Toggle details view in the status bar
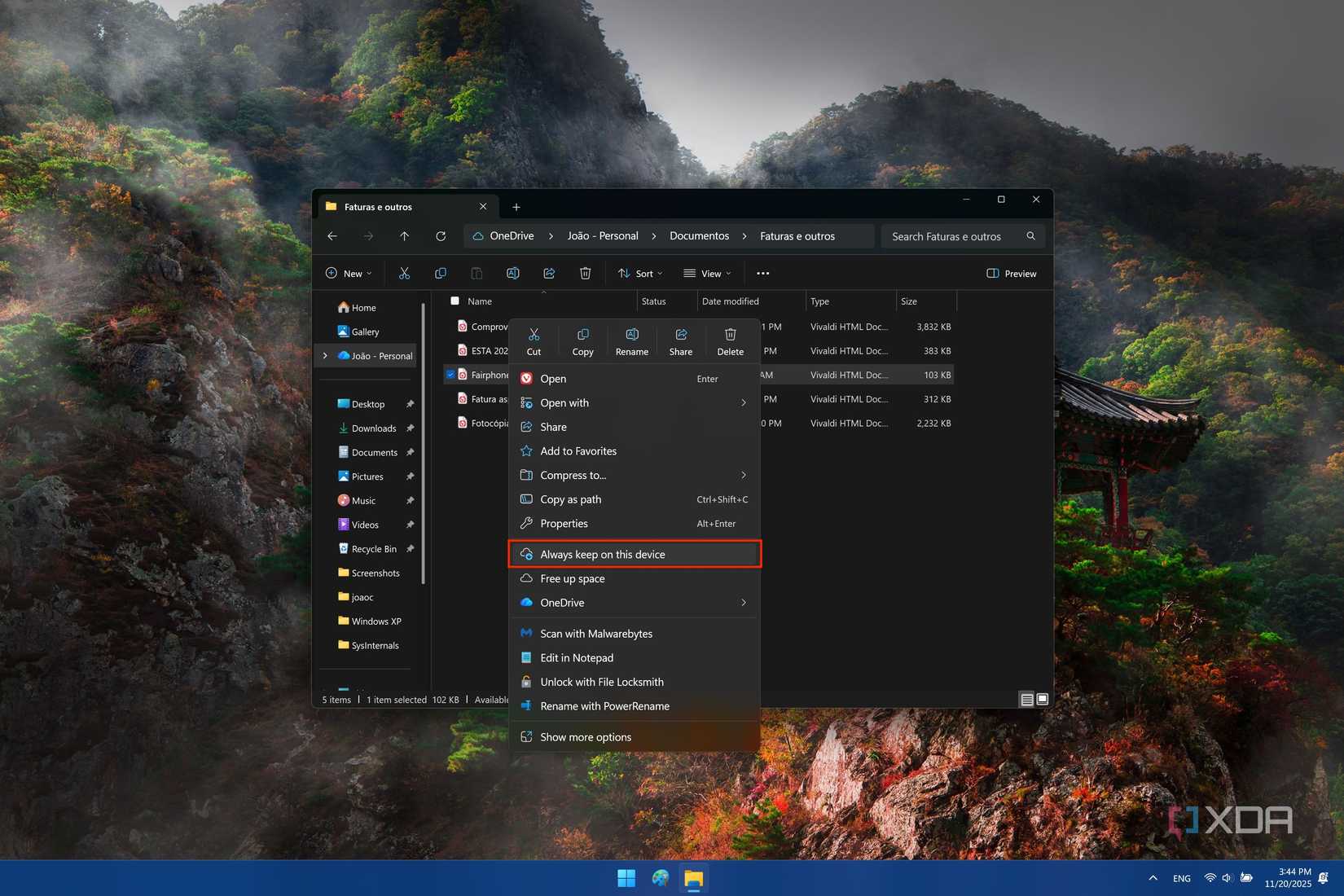 coord(1026,699)
